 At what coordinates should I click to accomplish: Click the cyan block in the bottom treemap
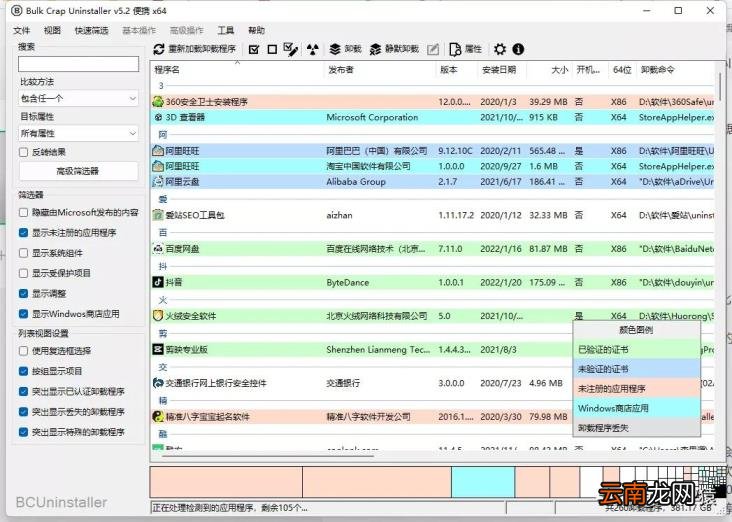coord(483,482)
